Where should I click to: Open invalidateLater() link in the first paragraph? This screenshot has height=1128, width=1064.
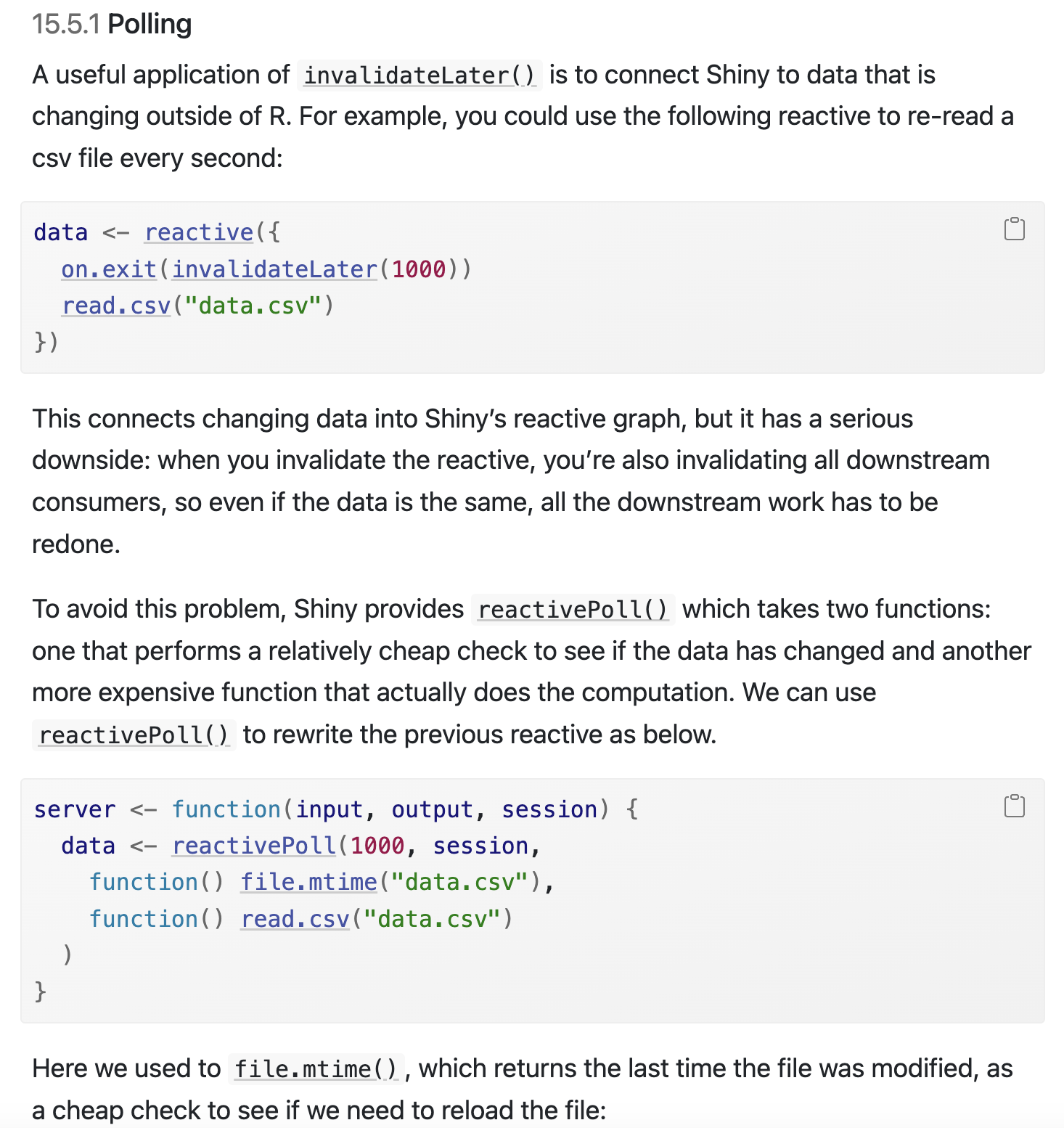420,75
